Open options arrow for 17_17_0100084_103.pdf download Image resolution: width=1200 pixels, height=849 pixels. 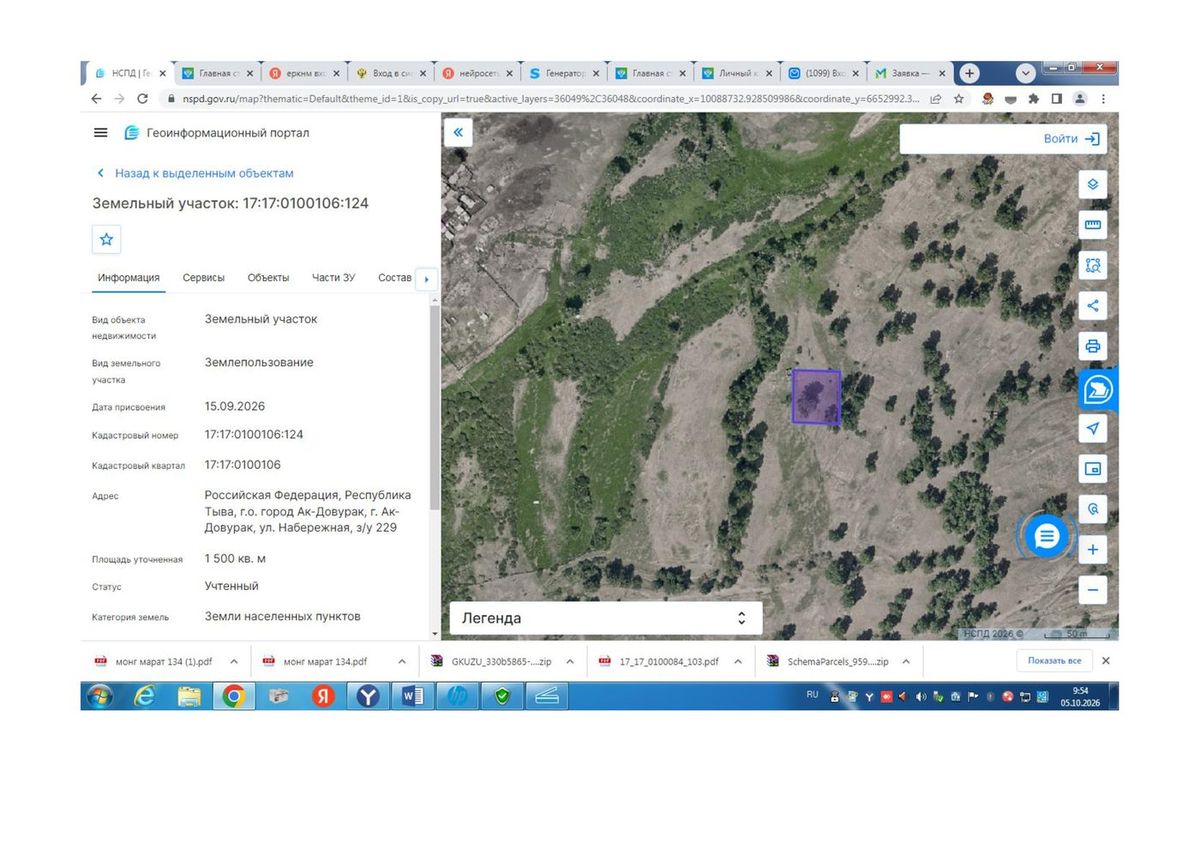pyautogui.click(x=738, y=661)
